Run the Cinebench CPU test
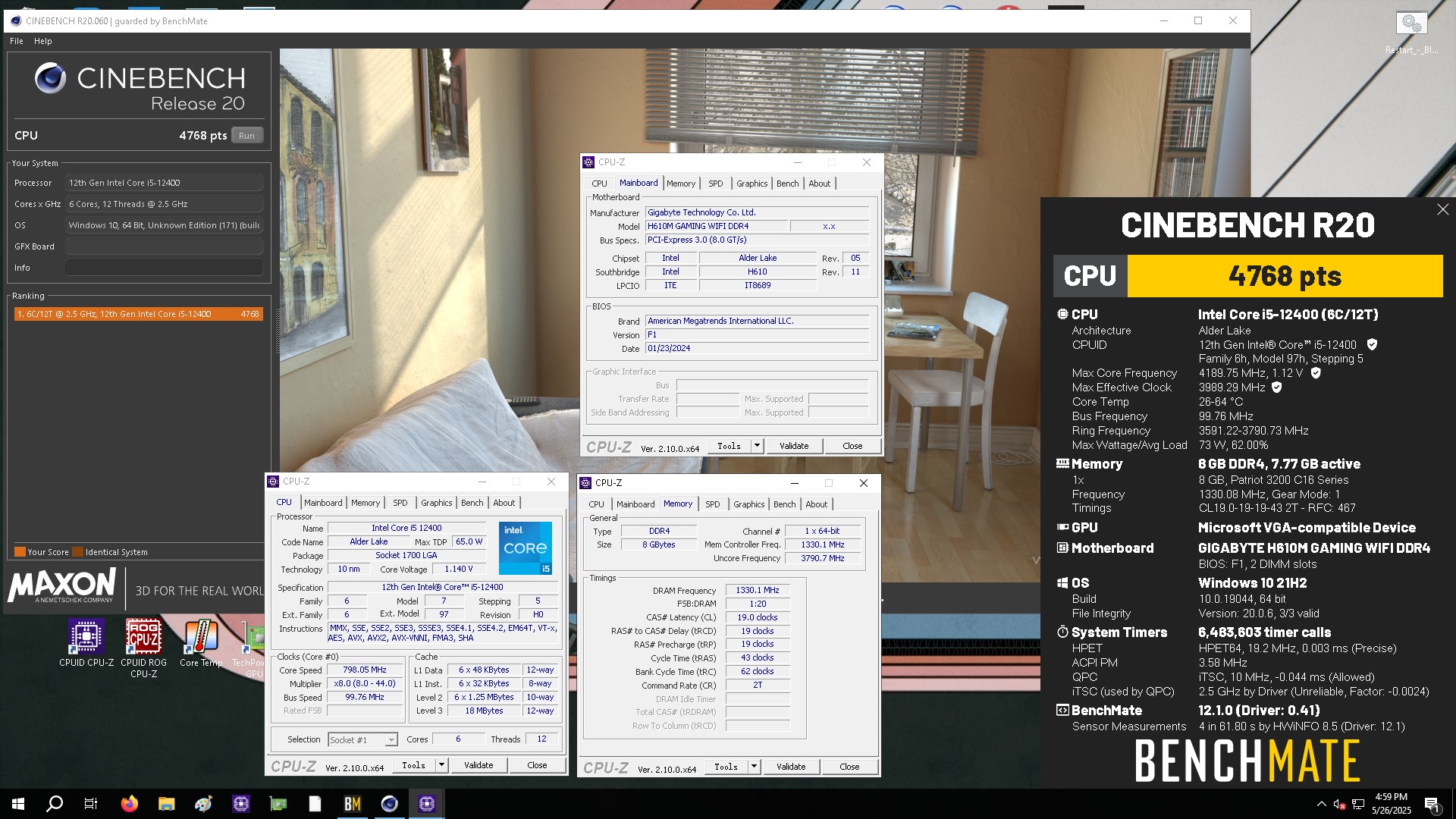 [x=246, y=136]
